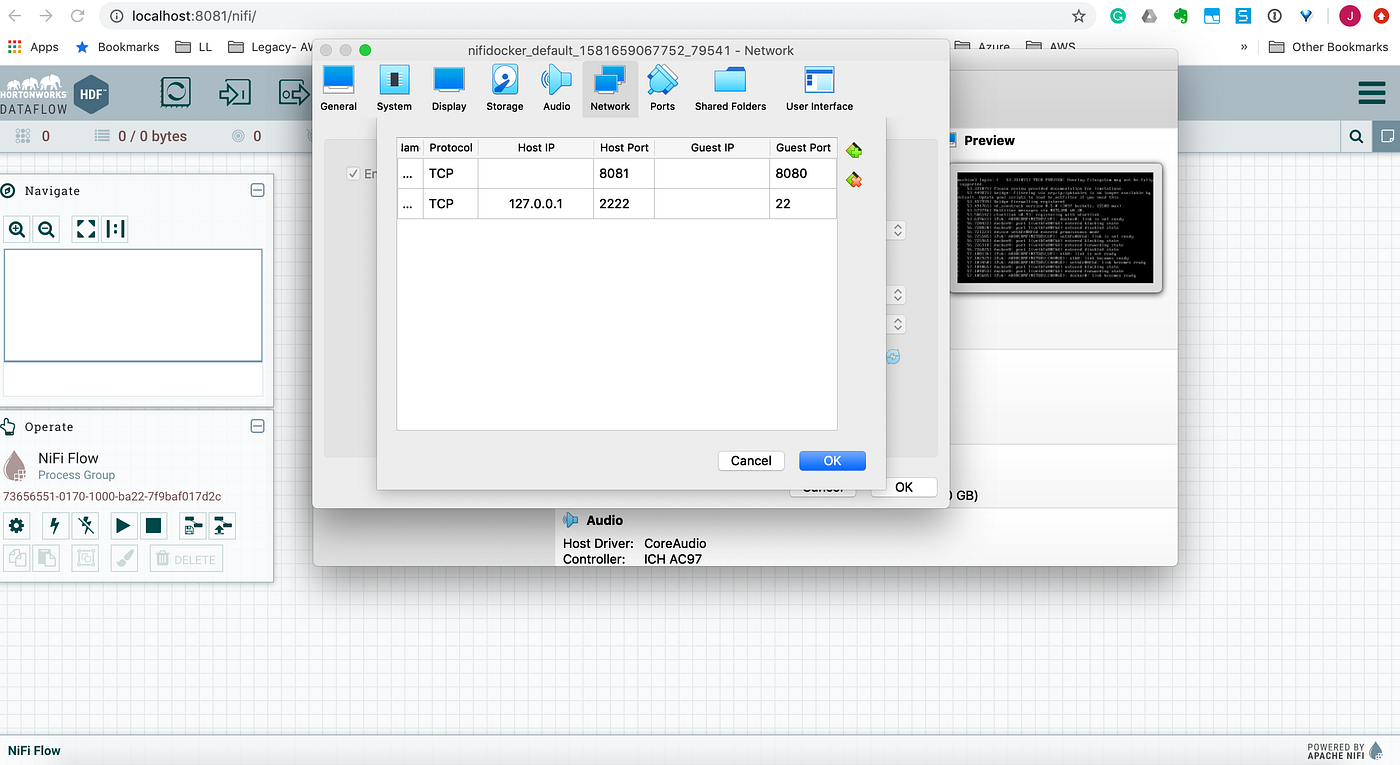Add Input Port component in NiFi
This screenshot has width=1400, height=765.
tap(234, 93)
